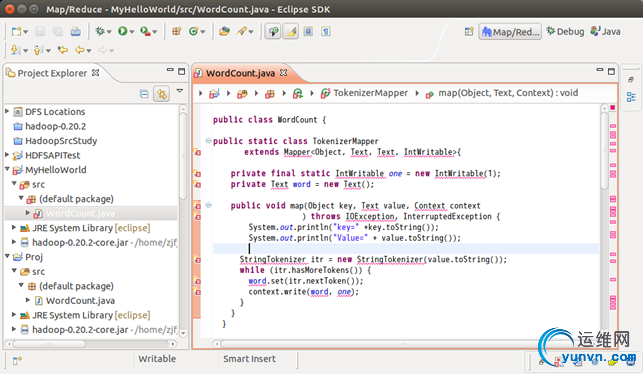
Task: Click the Back navigation arrow icon
Action: pos(80,50)
